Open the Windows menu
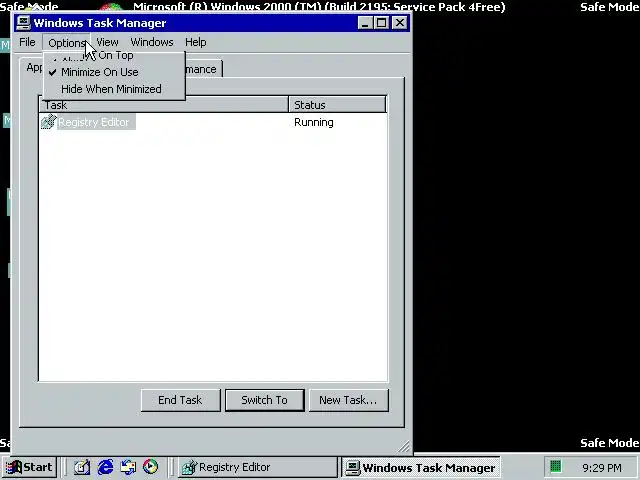 pos(152,42)
